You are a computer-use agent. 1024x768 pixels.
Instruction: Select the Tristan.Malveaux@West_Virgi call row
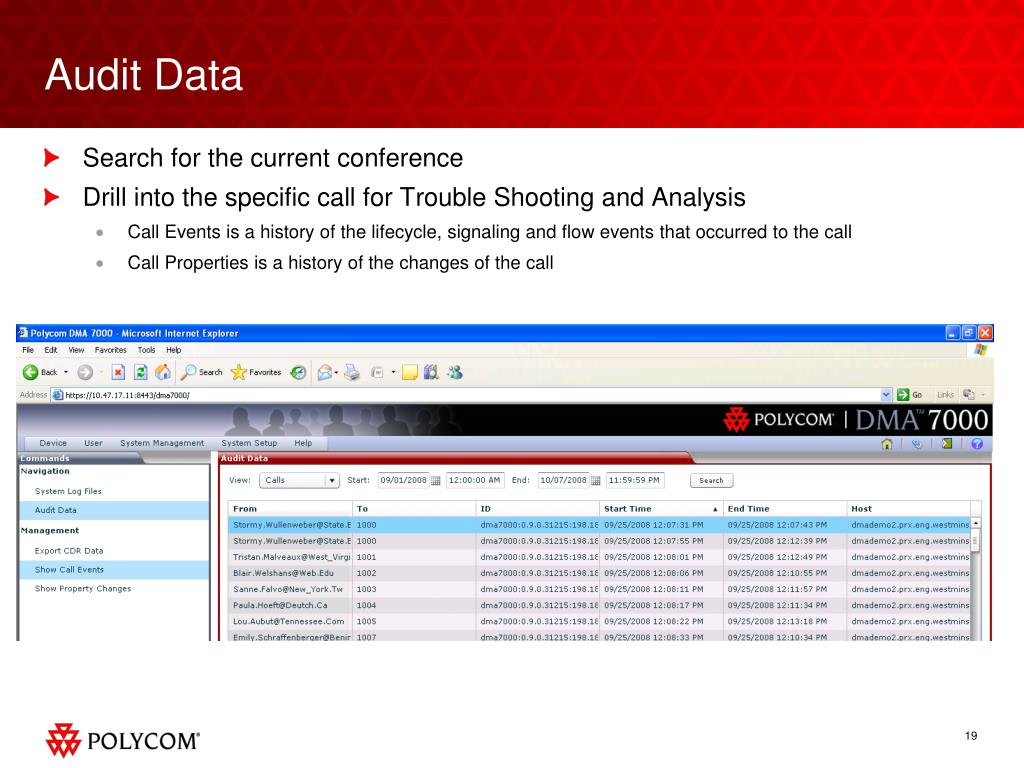(600, 557)
